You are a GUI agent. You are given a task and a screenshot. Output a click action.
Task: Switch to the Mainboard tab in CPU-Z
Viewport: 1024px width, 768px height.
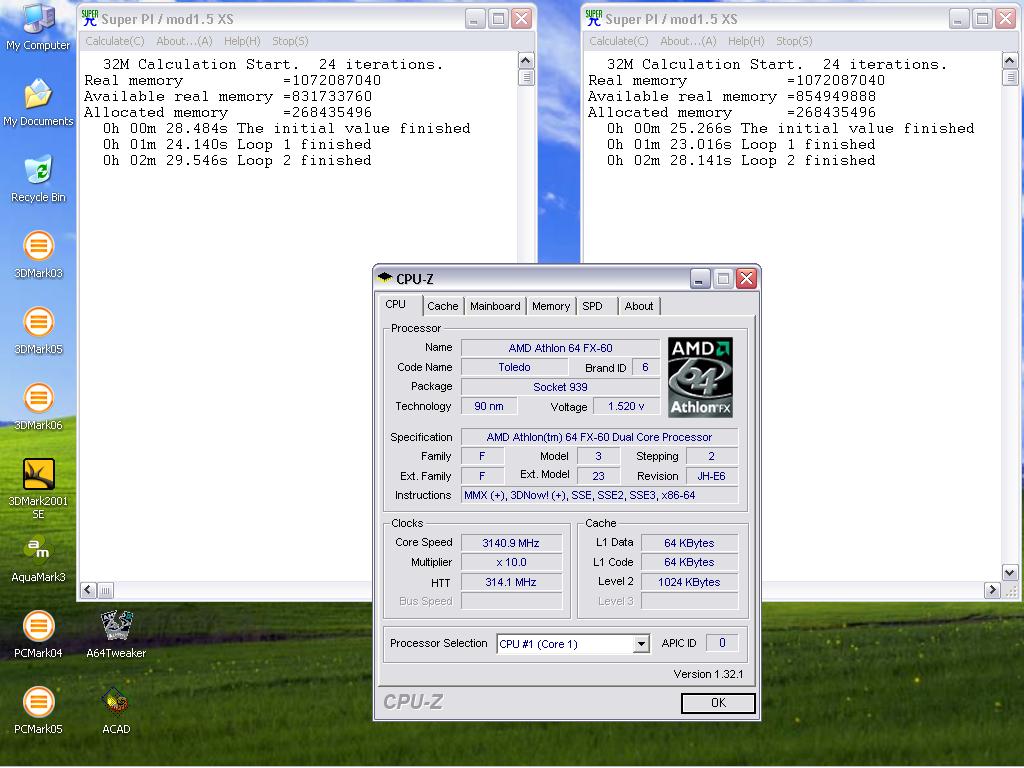click(x=495, y=306)
